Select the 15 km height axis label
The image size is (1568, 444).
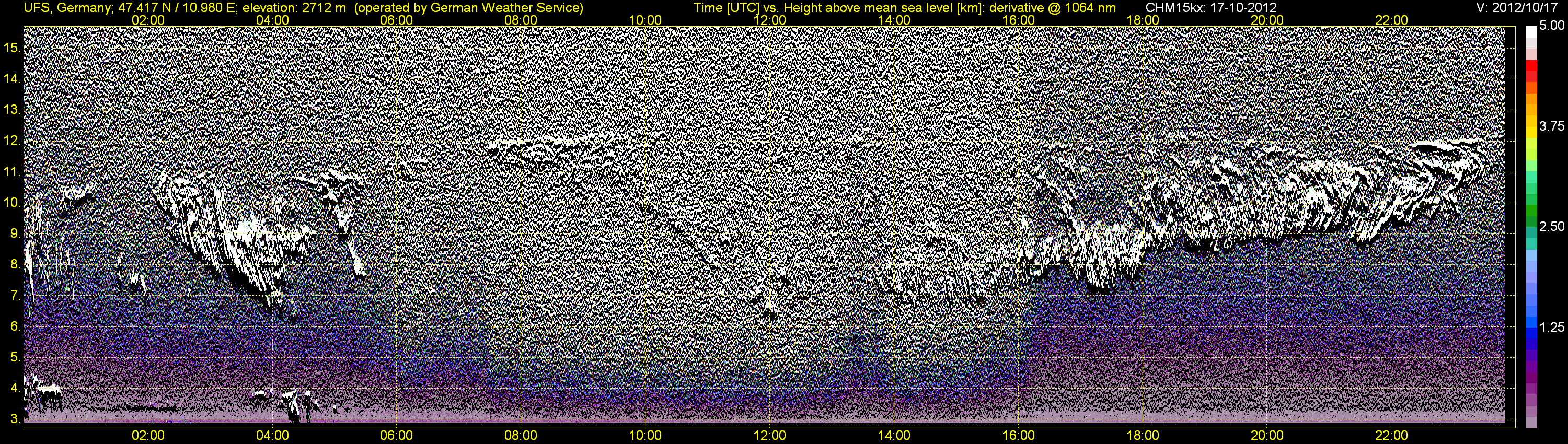coord(11,48)
